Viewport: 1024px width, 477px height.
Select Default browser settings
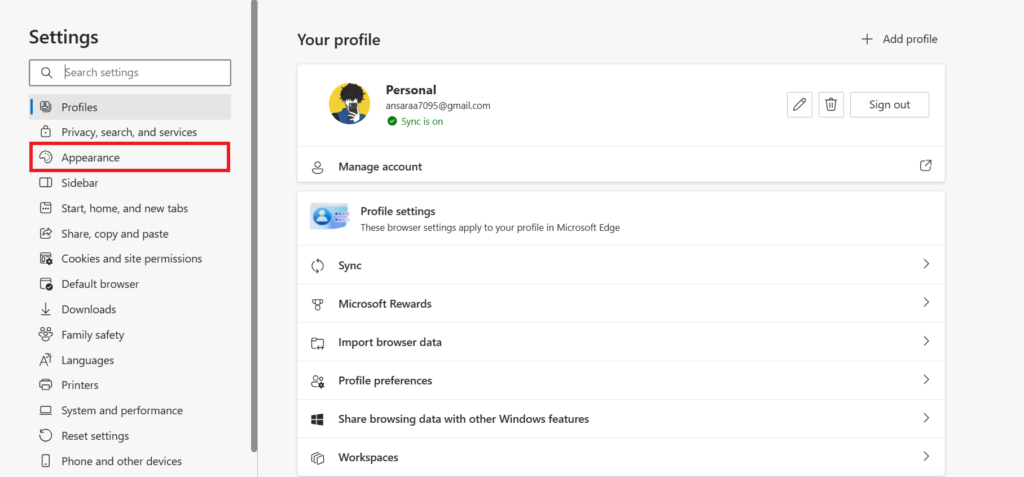pyautogui.click(x=130, y=284)
